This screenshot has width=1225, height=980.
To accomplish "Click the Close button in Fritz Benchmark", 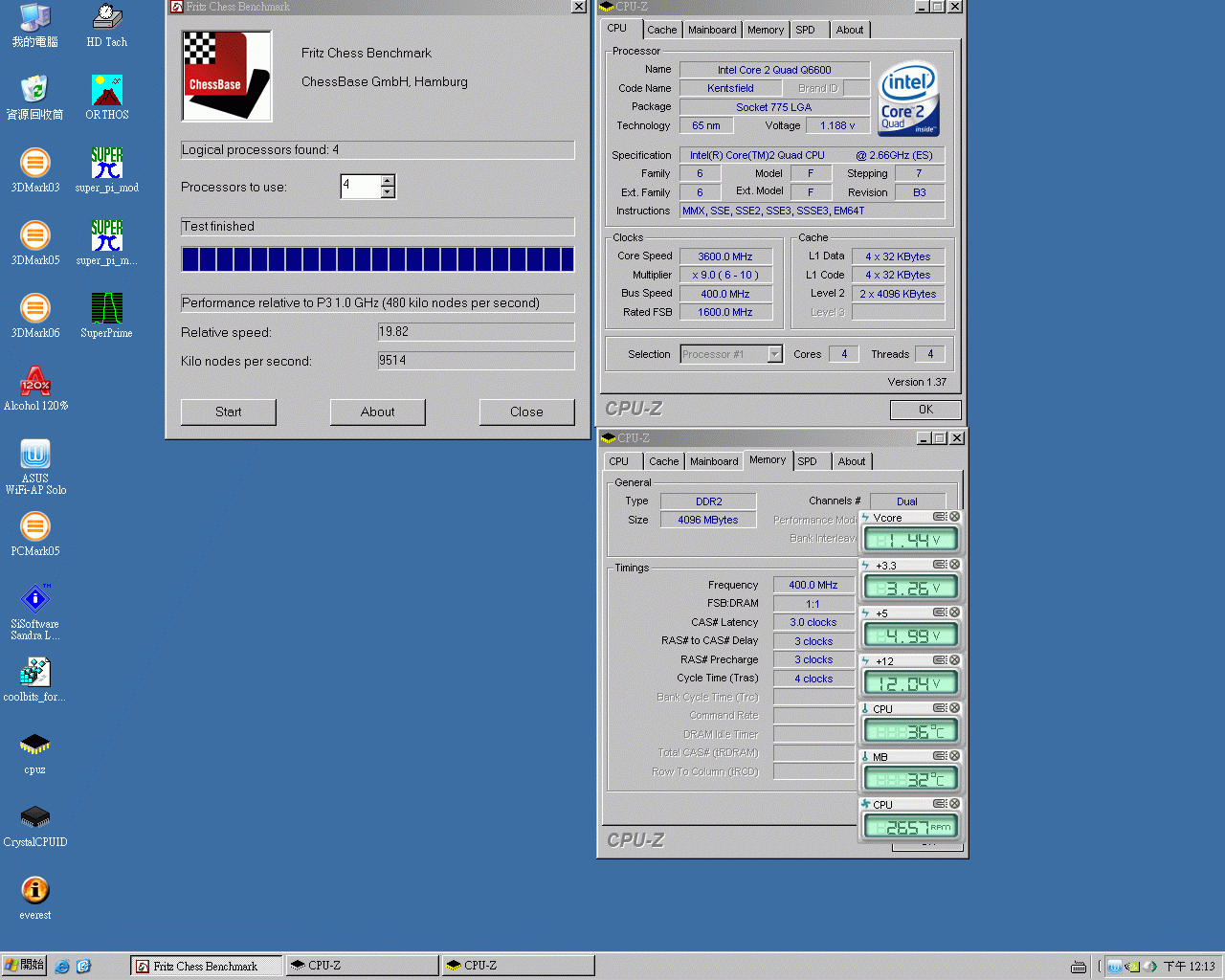I will [x=527, y=412].
